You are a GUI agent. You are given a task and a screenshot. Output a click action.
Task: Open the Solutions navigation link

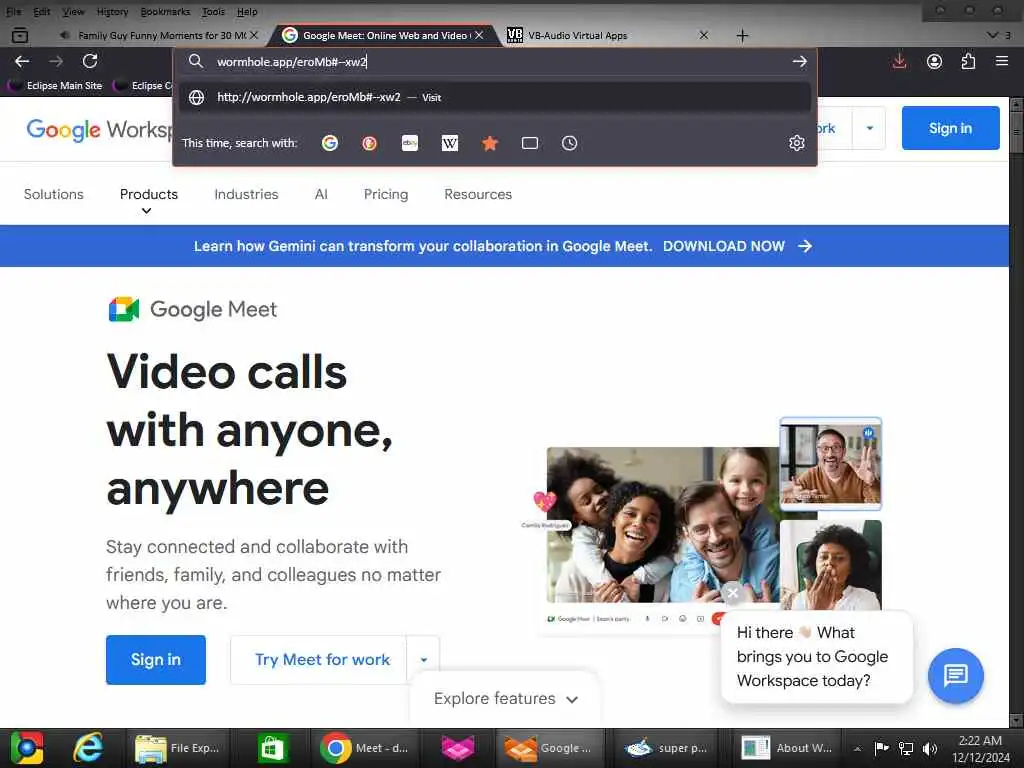[x=54, y=194]
